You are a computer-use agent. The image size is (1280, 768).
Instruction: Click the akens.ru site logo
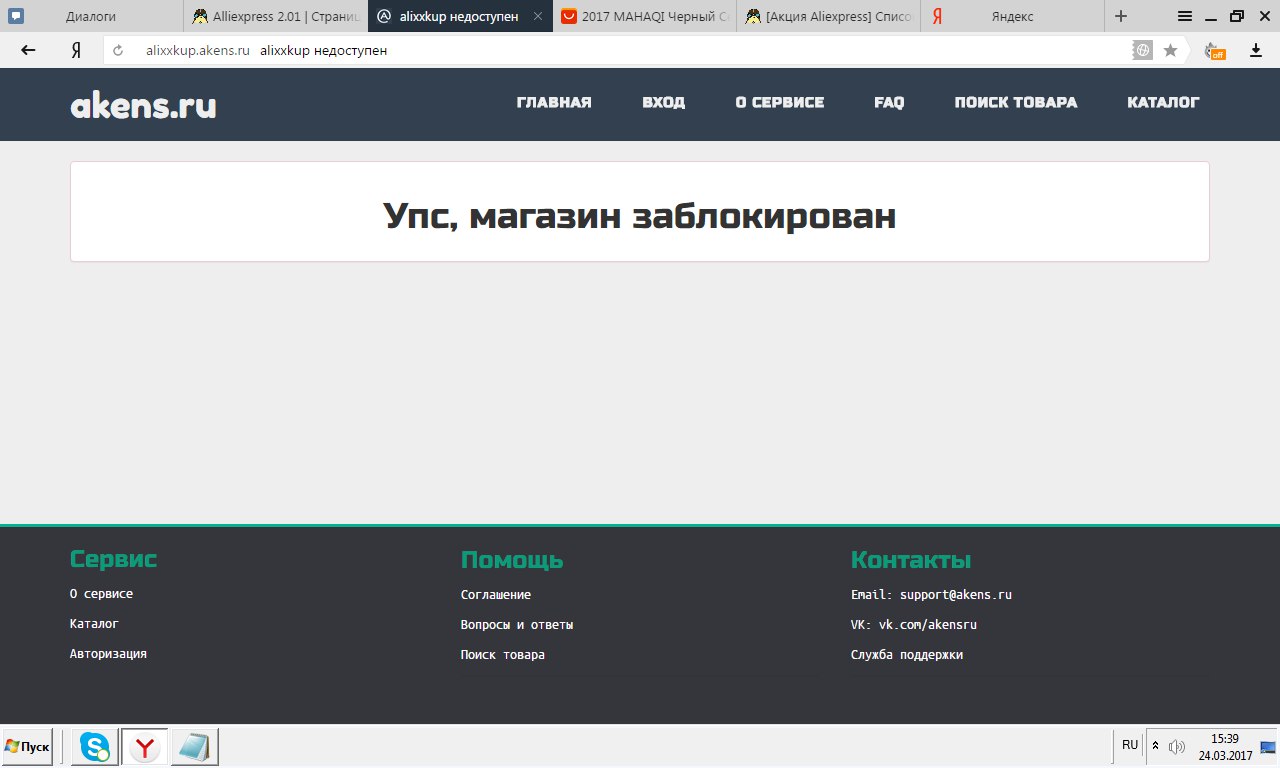pyautogui.click(x=143, y=104)
